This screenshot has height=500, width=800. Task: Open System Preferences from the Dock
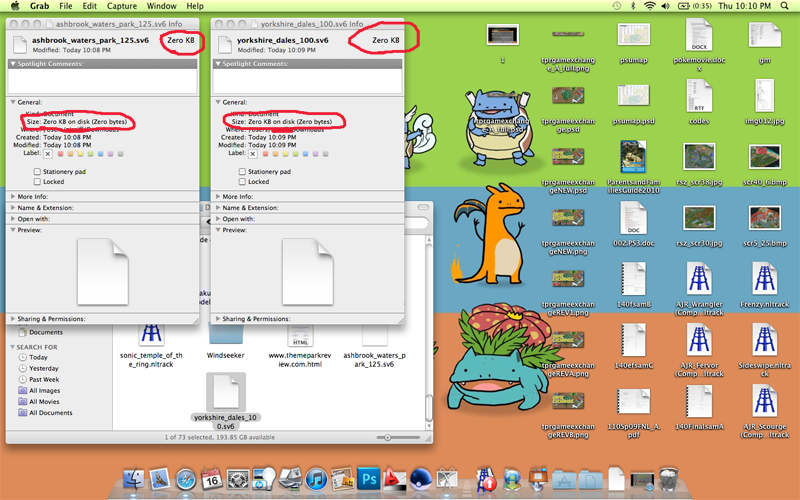pyautogui.click(x=237, y=480)
